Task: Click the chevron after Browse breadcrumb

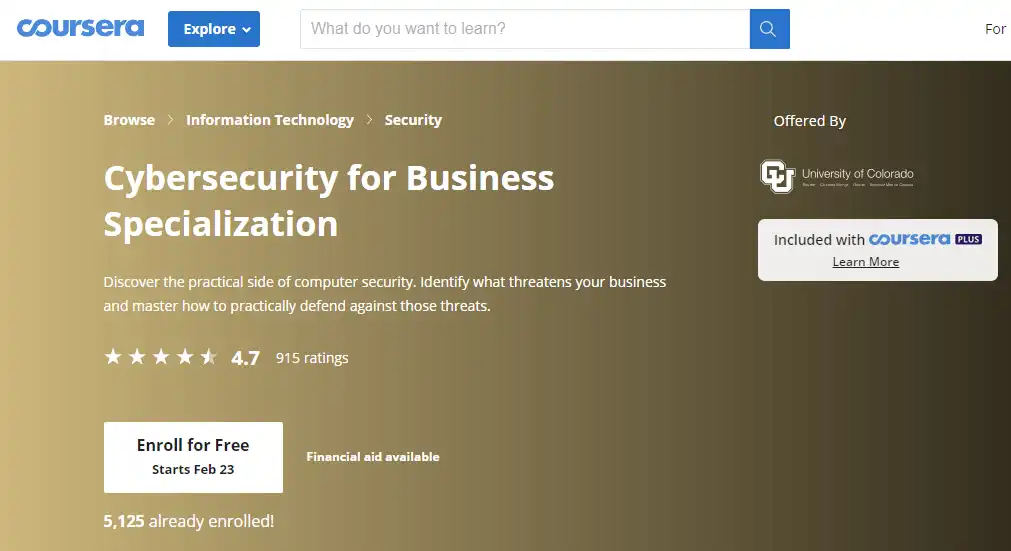Action: pos(171,120)
